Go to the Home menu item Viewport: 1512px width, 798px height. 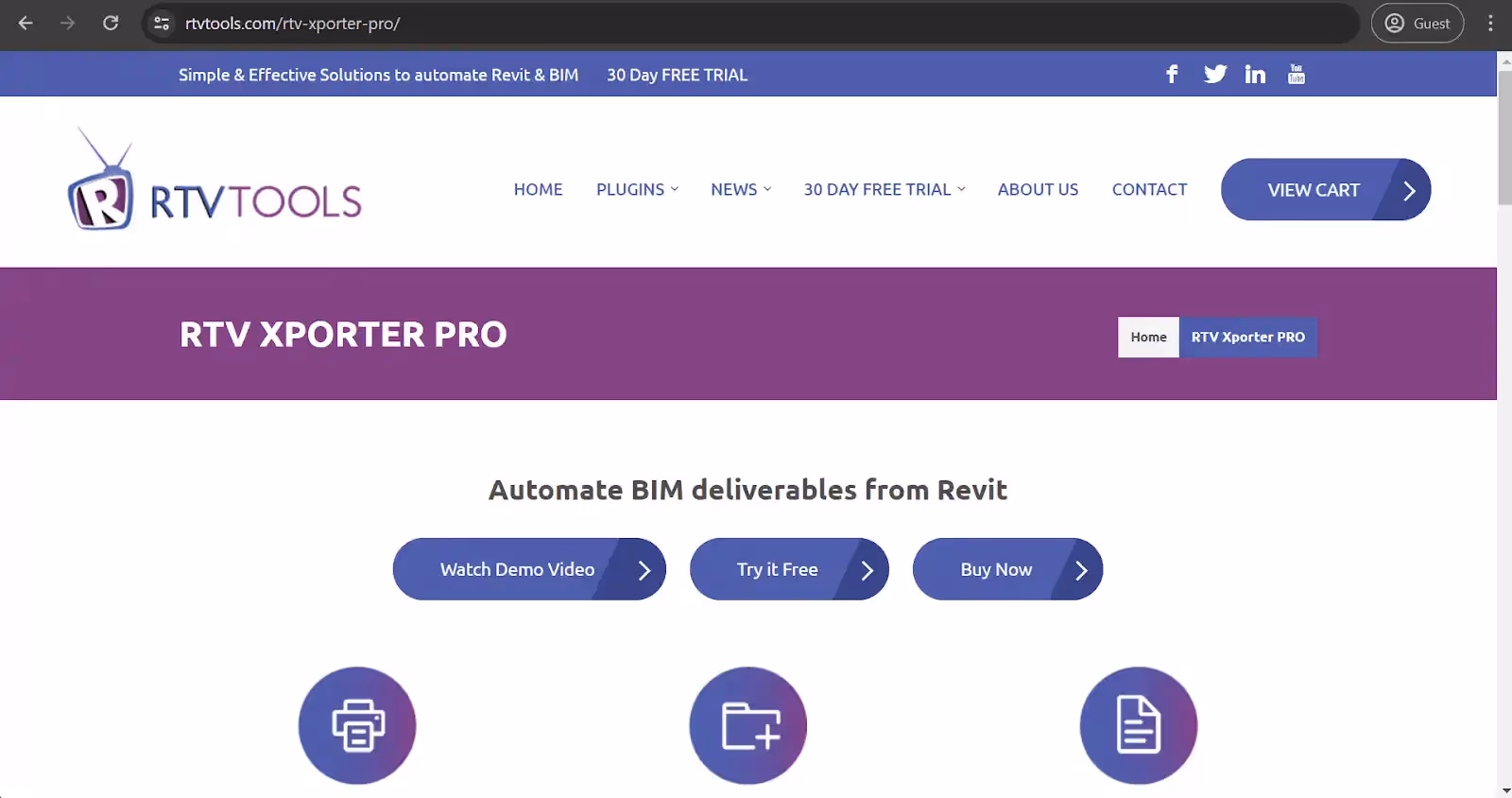[x=538, y=189]
